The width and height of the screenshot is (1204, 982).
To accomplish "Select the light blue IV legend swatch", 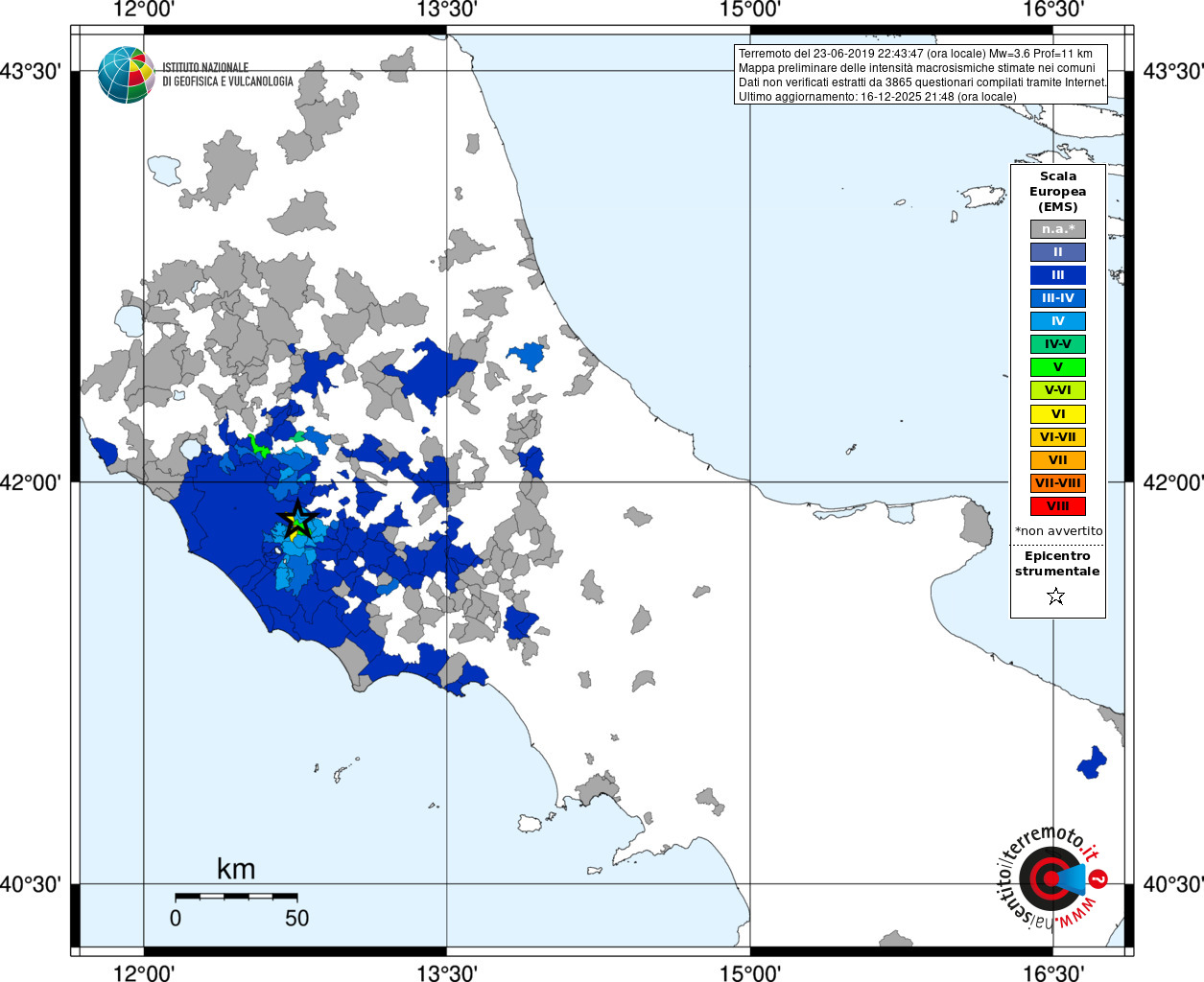I will (x=1058, y=321).
